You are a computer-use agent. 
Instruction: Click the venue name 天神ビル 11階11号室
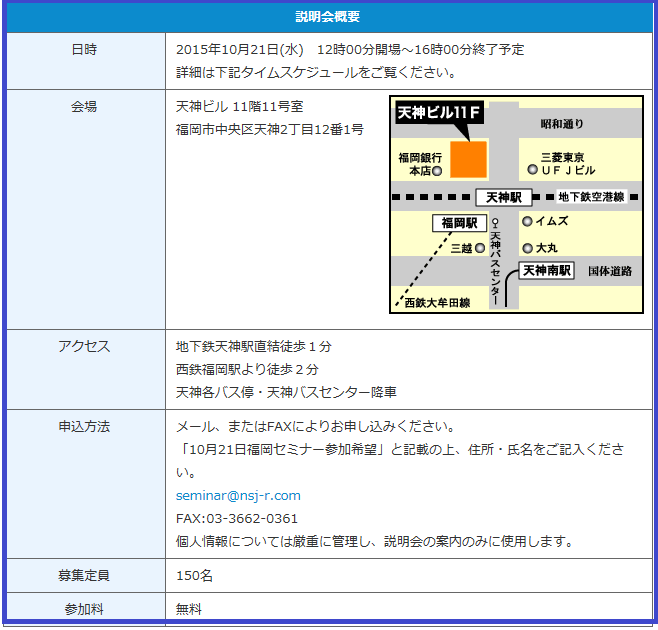coord(239,107)
